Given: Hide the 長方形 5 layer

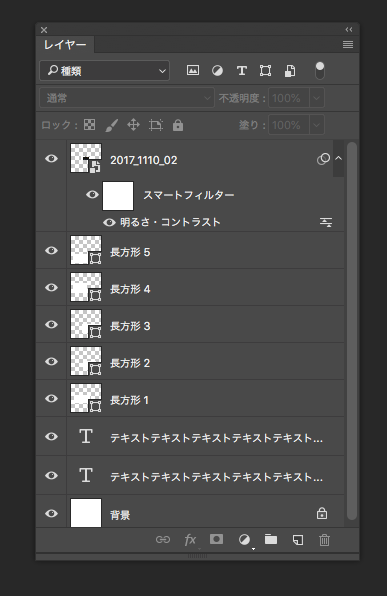Looking at the screenshot, I should [x=51, y=250].
